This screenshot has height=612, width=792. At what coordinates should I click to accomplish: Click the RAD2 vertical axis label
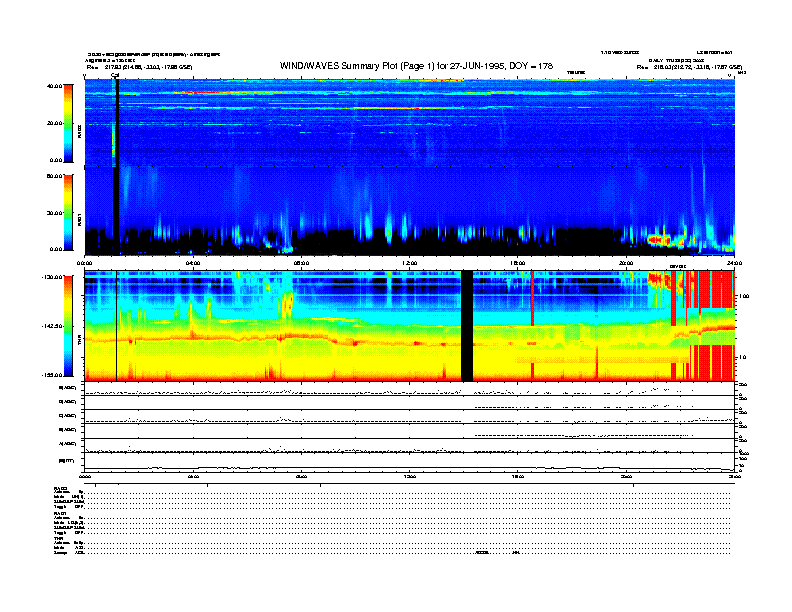[x=79, y=132]
